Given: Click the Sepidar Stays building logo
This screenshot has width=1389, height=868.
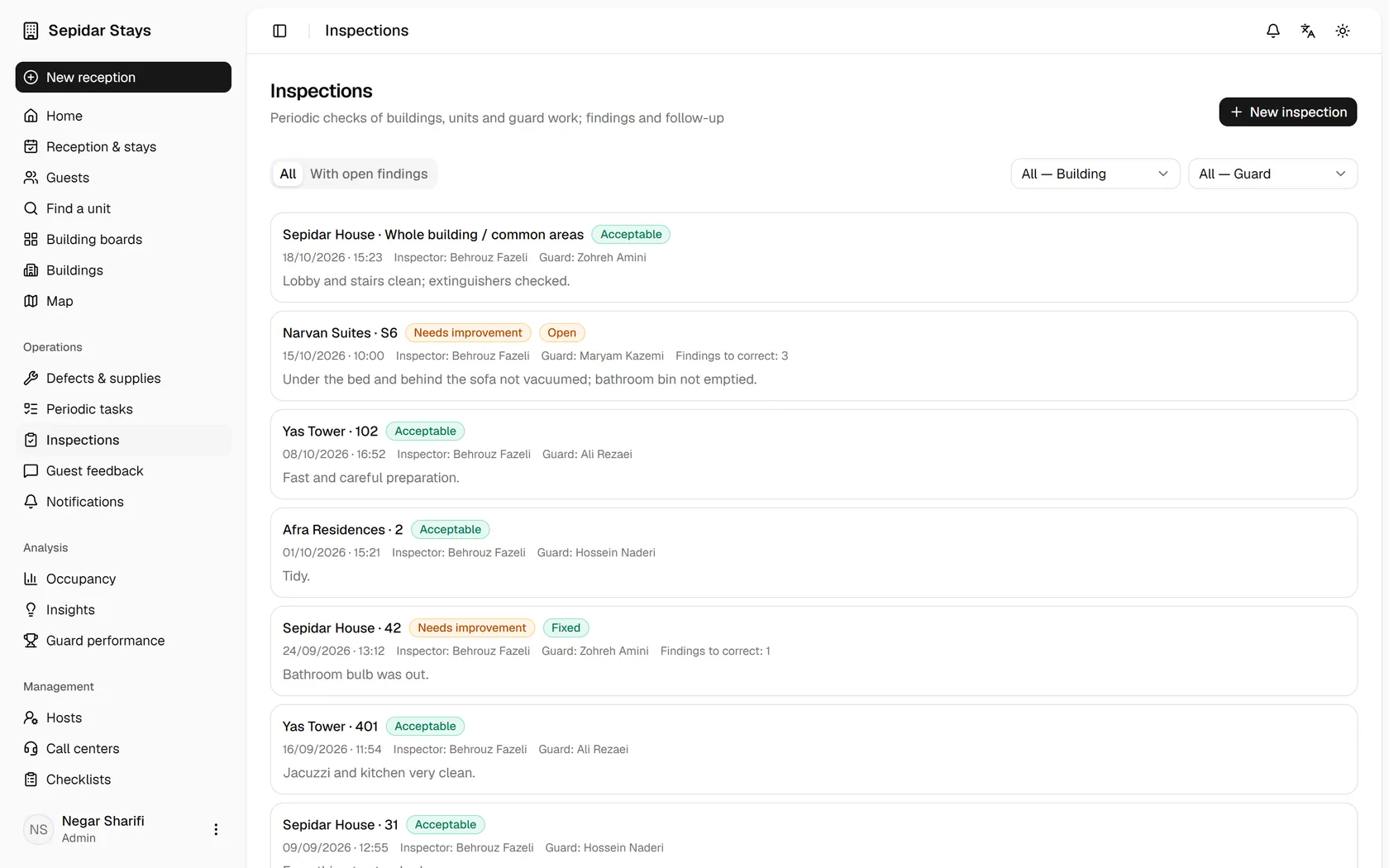Looking at the screenshot, I should point(31,31).
